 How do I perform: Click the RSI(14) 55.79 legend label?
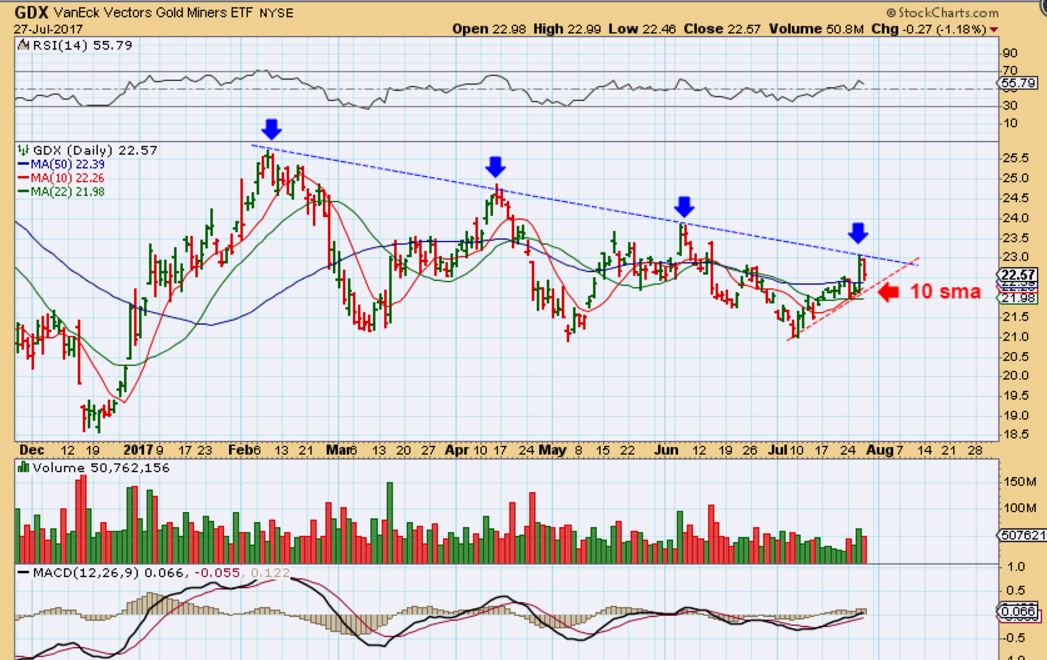pyautogui.click(x=82, y=45)
